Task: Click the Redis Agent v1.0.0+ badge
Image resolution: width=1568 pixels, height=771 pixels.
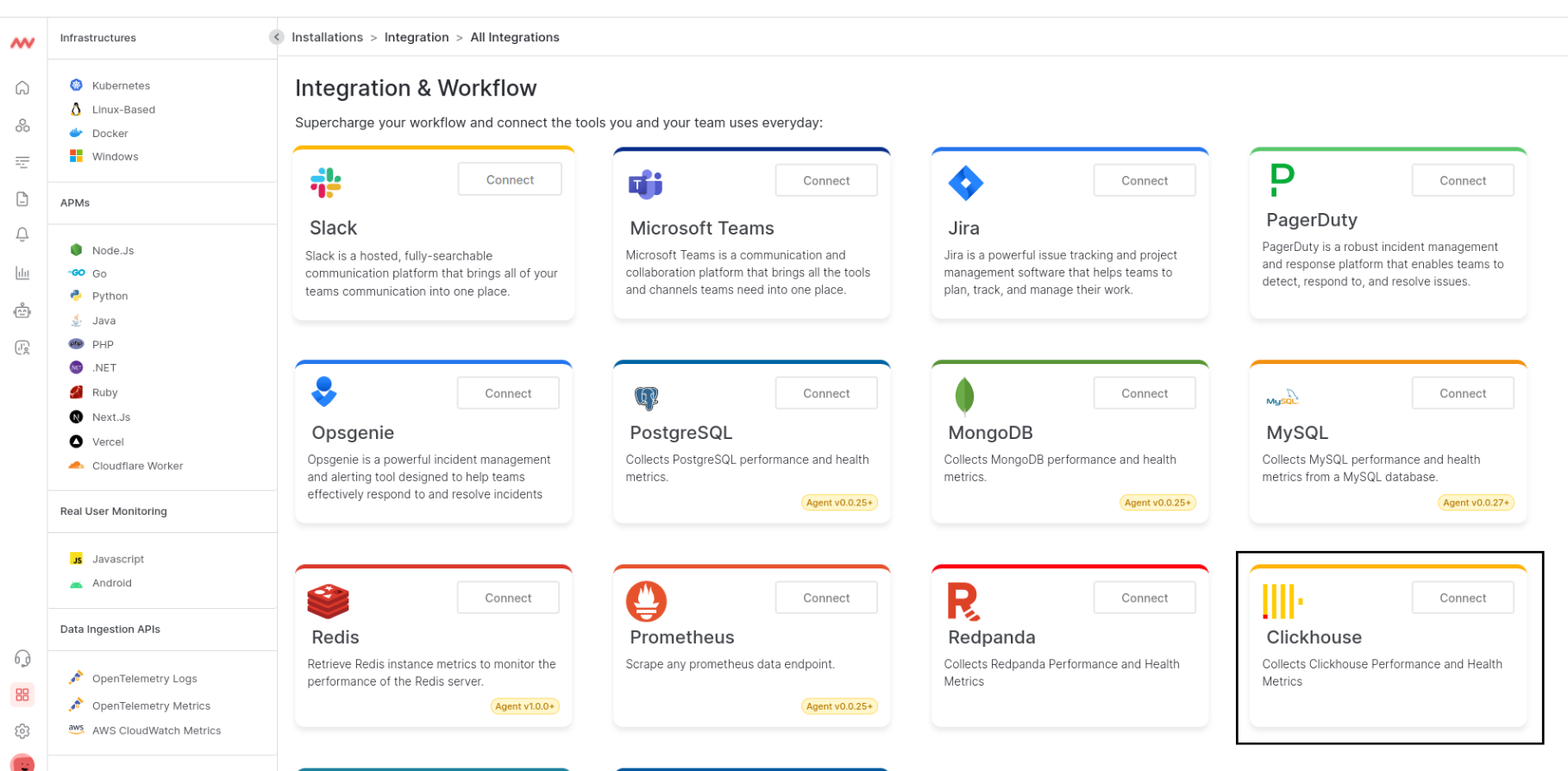Action: pos(524,706)
